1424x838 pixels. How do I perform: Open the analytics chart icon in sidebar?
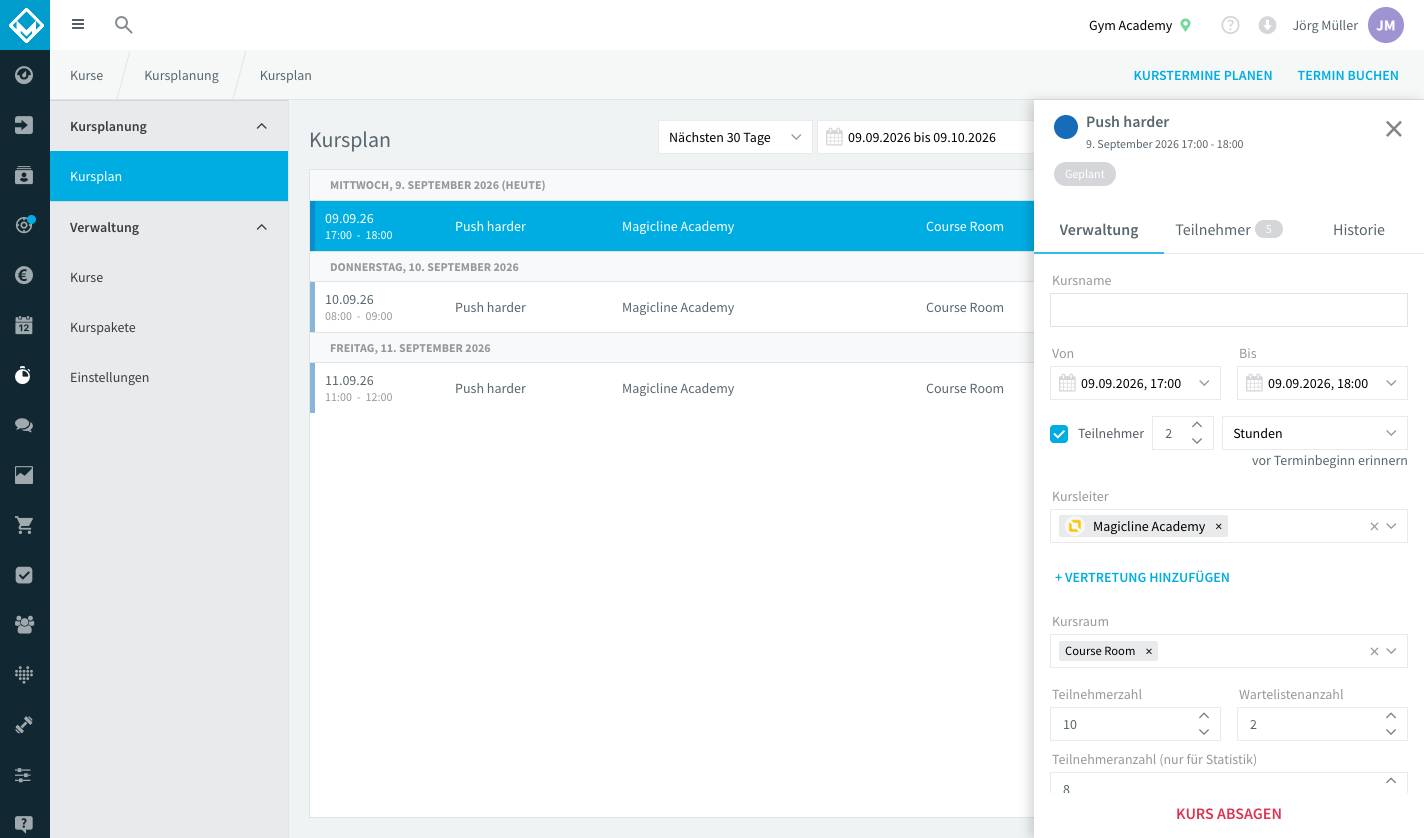coord(25,475)
